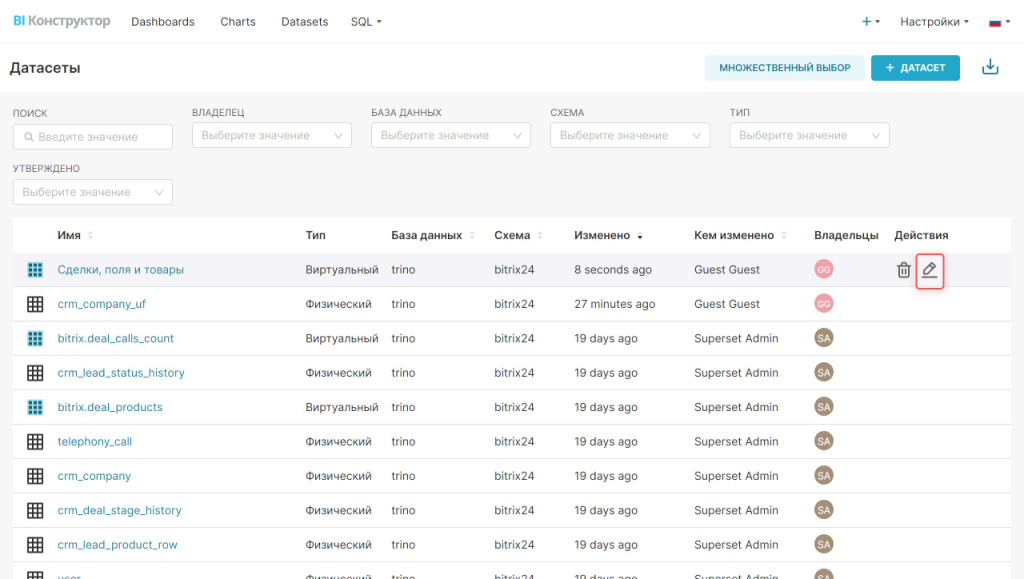Image resolution: width=1024 pixels, height=579 pixels.
Task: Open the ТИП filter dropdown
Action: (x=809, y=135)
